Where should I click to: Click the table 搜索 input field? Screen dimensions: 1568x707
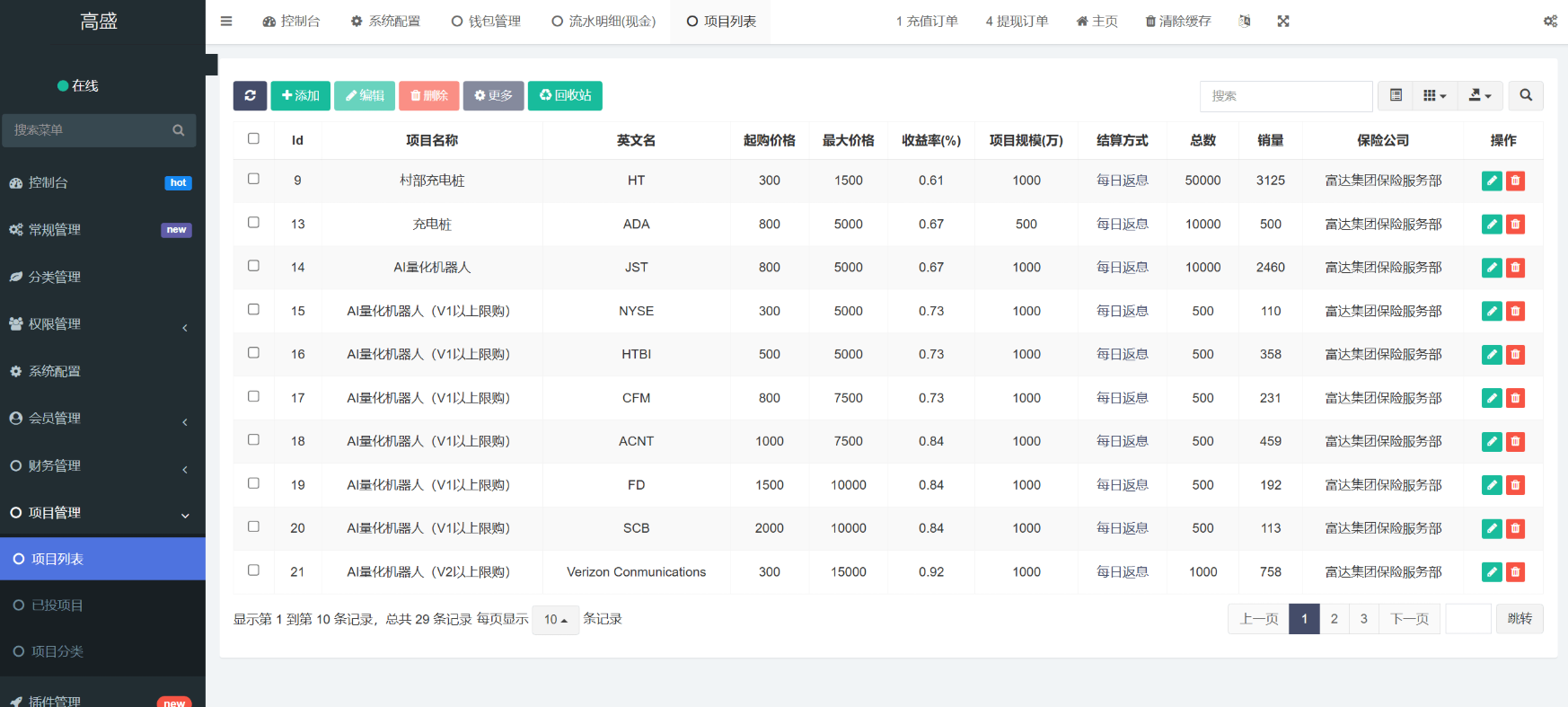[1285, 95]
